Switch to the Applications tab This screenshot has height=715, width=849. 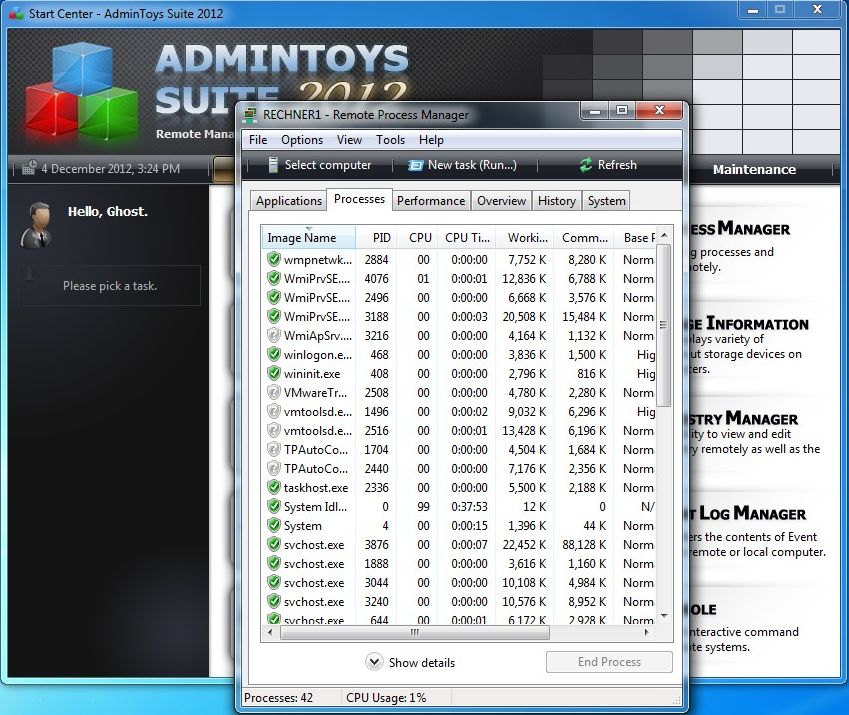(x=289, y=201)
